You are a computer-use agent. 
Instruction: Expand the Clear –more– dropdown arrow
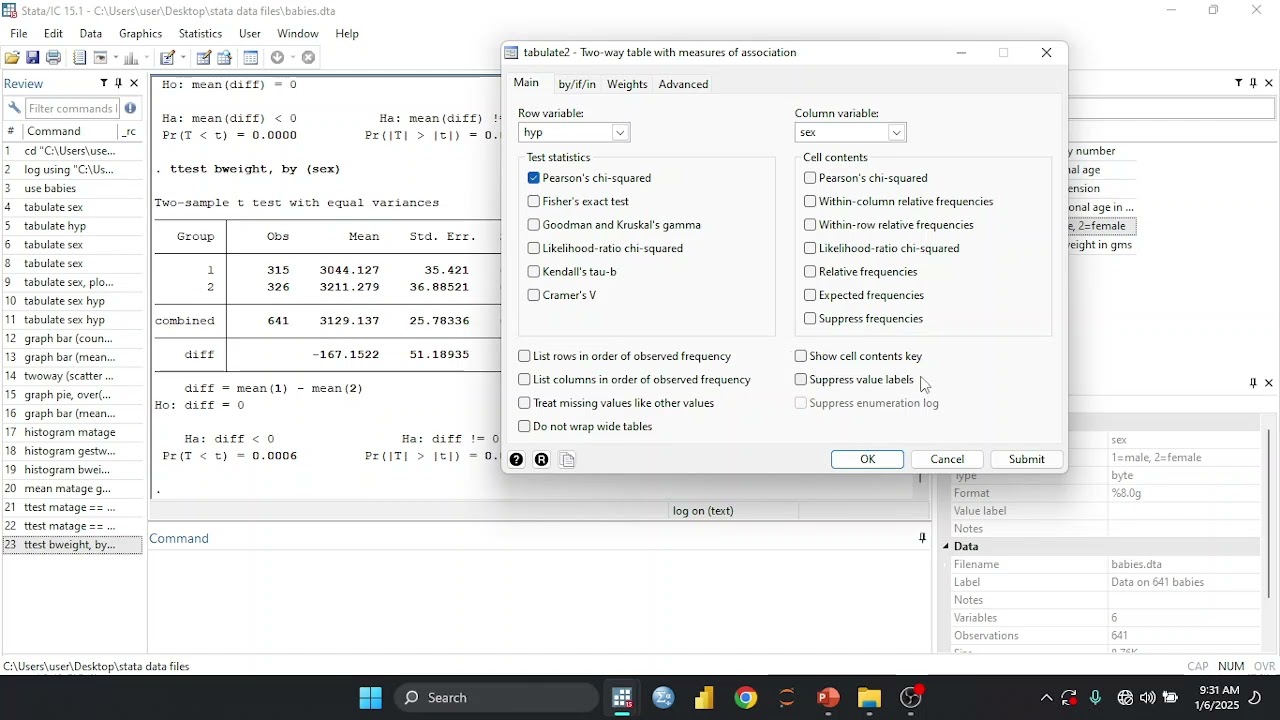292,58
